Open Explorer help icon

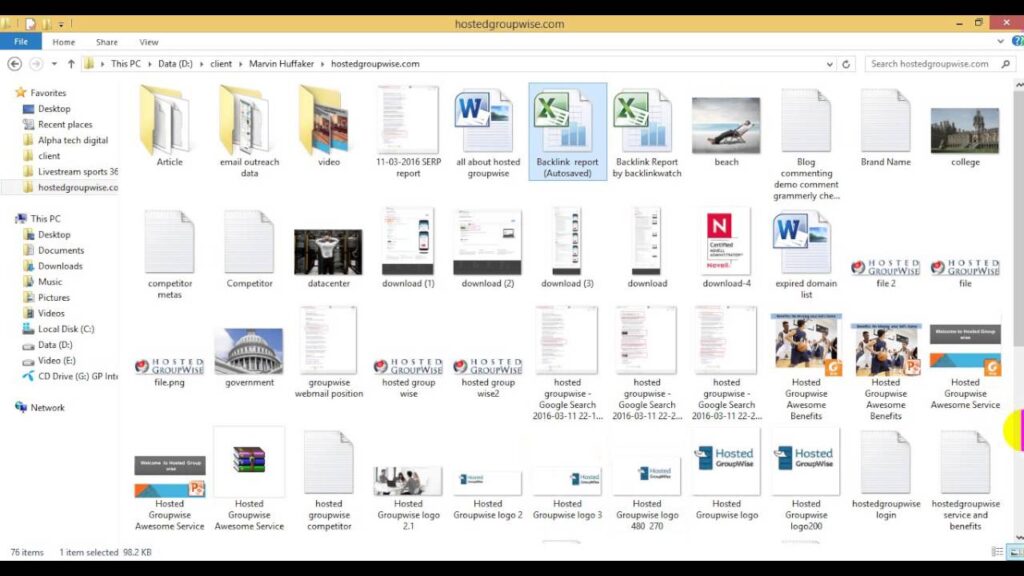tap(1017, 41)
